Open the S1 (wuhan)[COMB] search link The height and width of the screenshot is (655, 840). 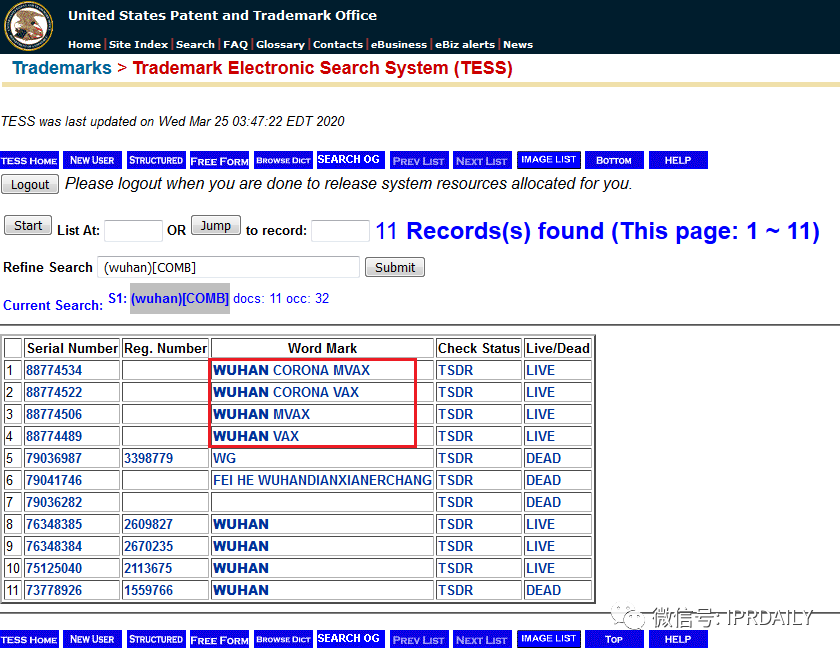[179, 298]
